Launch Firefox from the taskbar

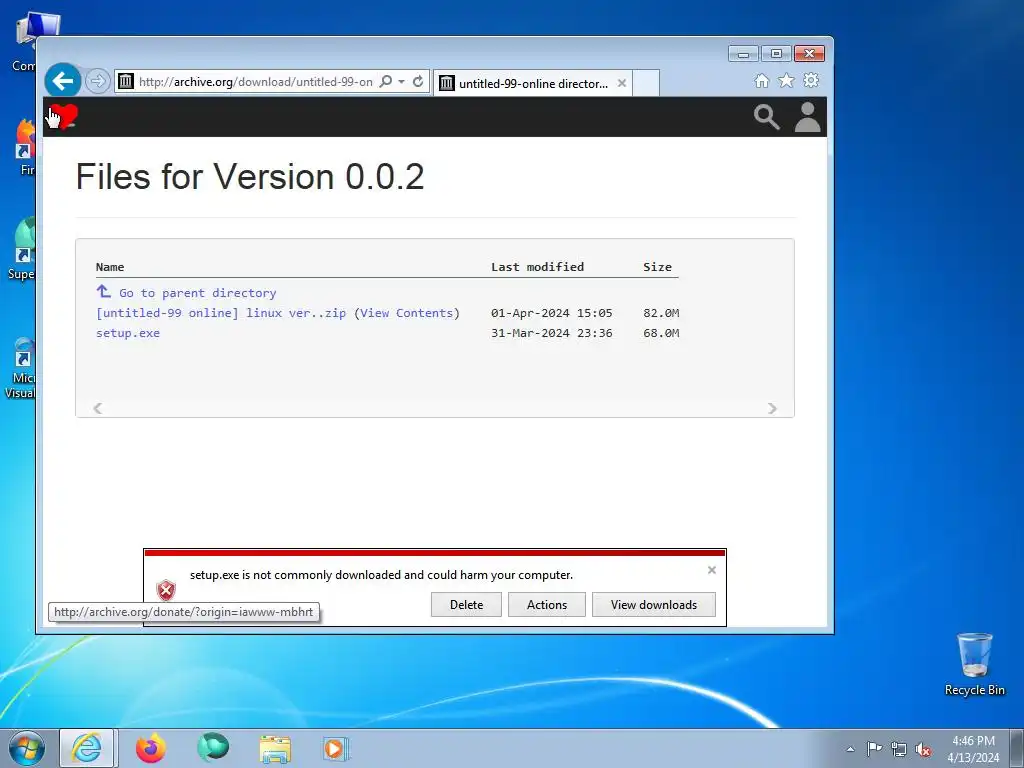click(x=151, y=748)
